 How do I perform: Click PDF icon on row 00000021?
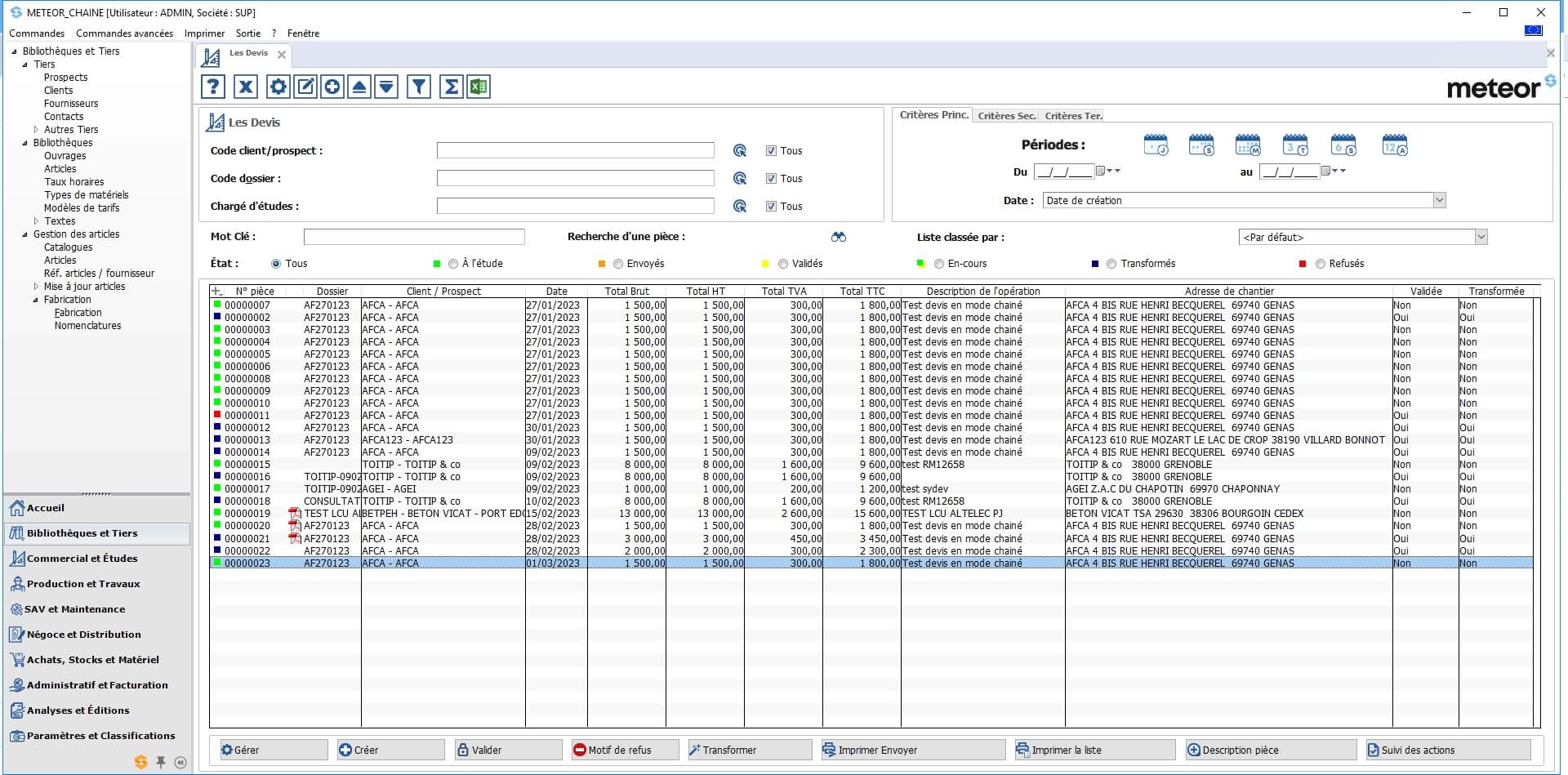(x=295, y=538)
